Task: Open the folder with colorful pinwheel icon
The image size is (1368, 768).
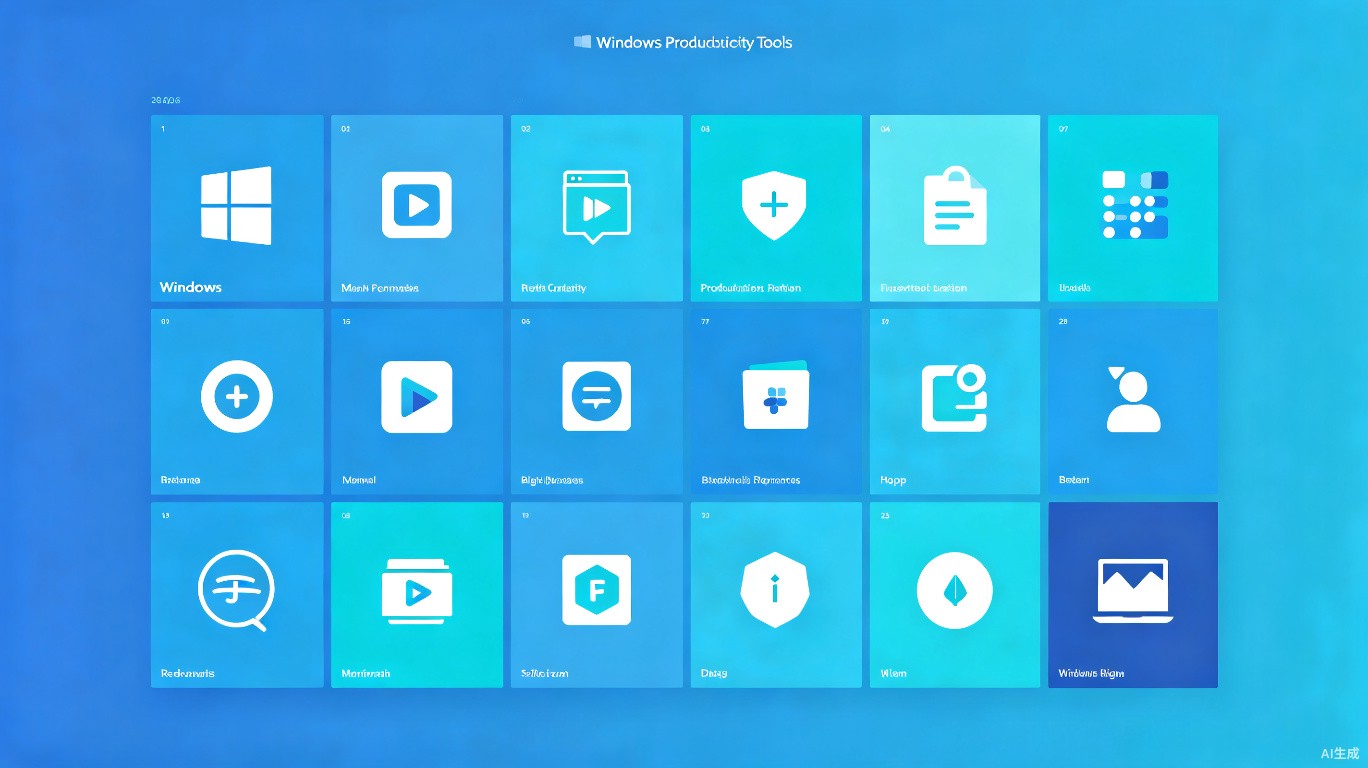Action: tap(776, 396)
